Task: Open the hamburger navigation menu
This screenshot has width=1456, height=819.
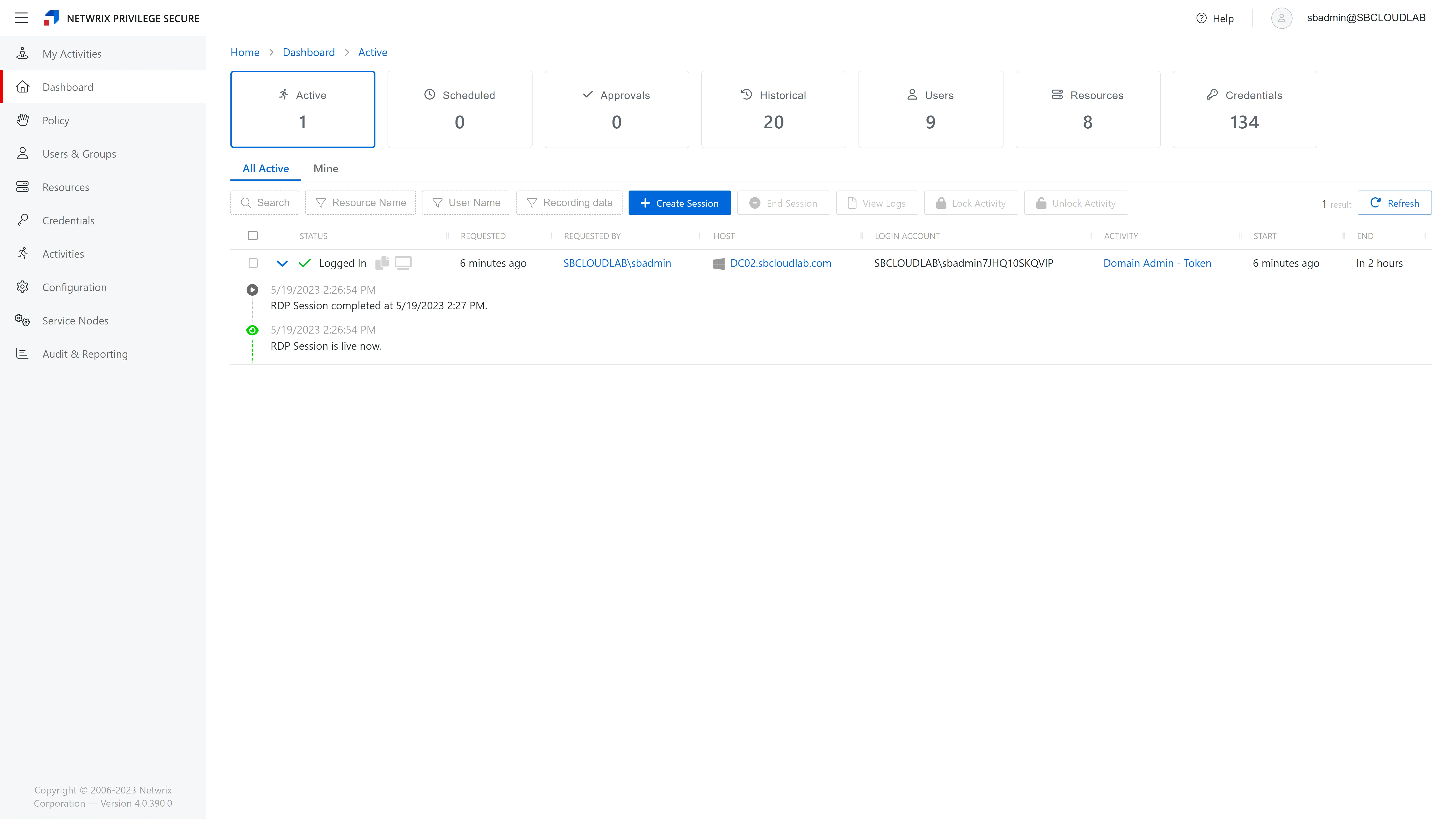Action: (21, 18)
